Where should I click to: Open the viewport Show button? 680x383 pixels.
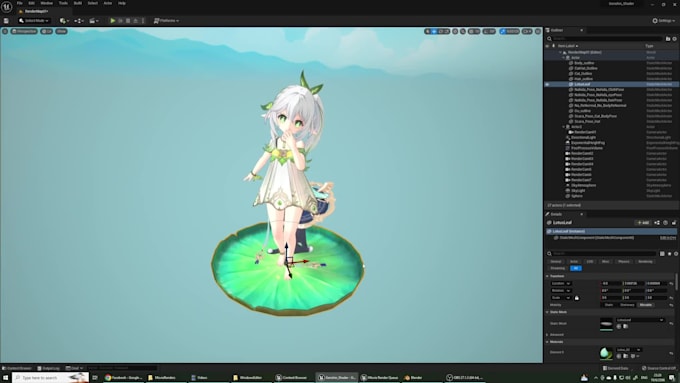pyautogui.click(x=61, y=31)
